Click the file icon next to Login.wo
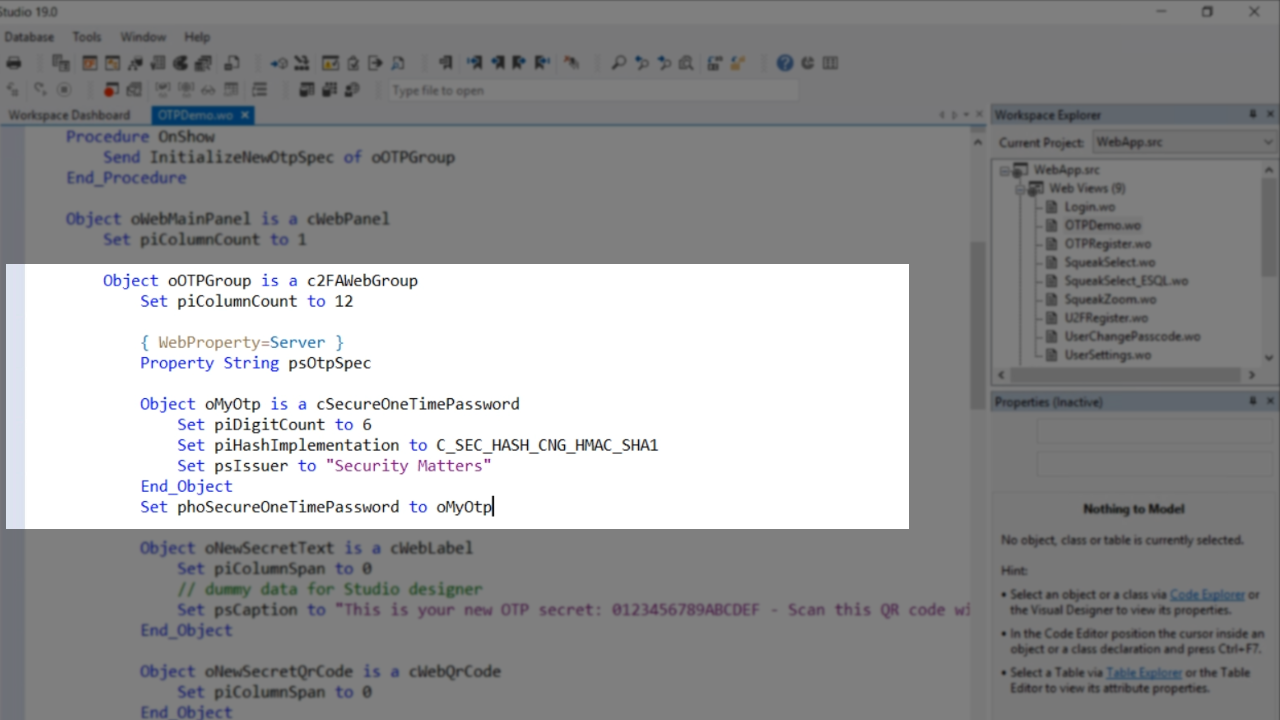Image resolution: width=1280 pixels, height=720 pixels. click(1052, 207)
